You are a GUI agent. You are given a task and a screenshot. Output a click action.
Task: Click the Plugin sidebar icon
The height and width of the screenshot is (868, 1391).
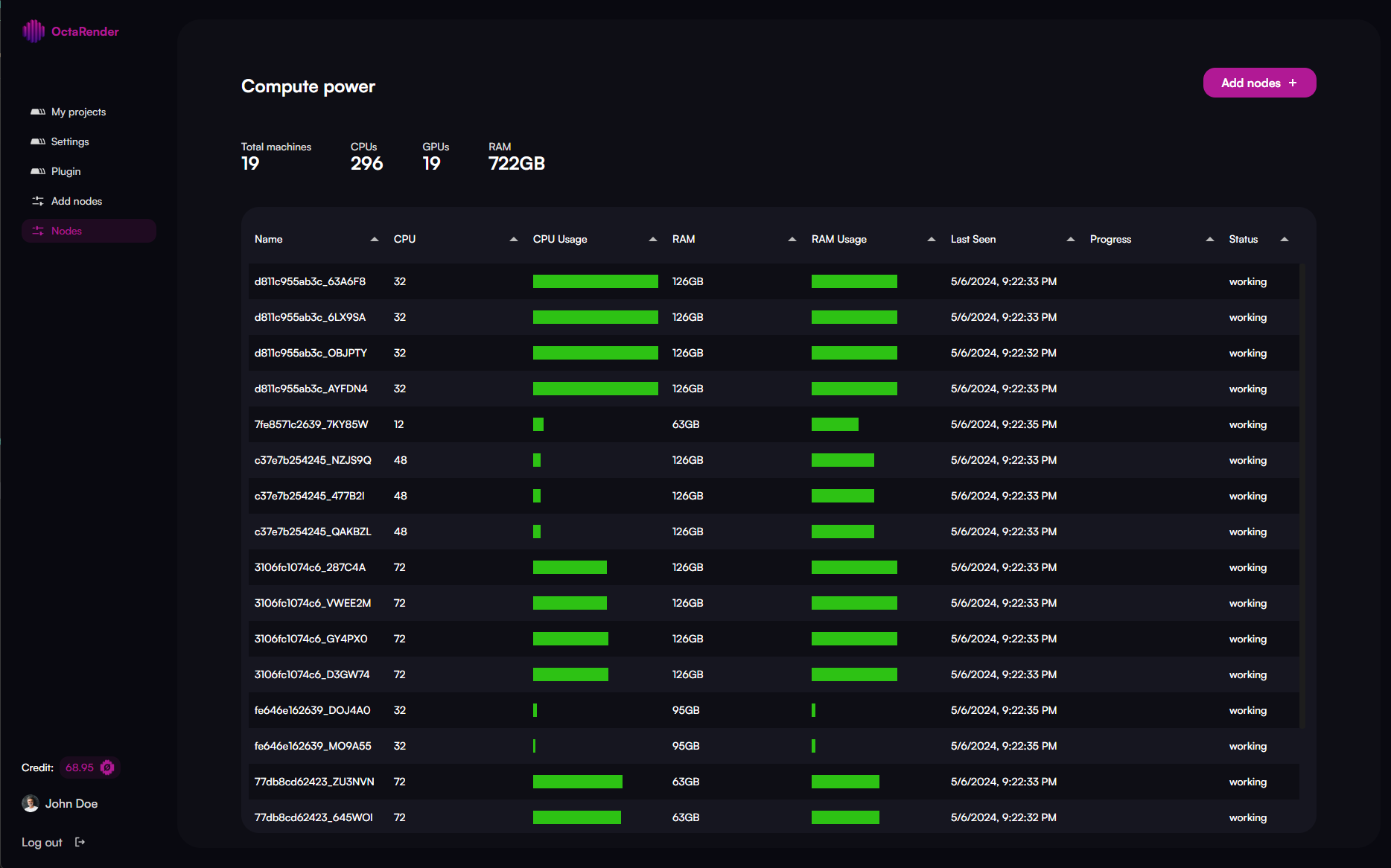click(x=38, y=171)
